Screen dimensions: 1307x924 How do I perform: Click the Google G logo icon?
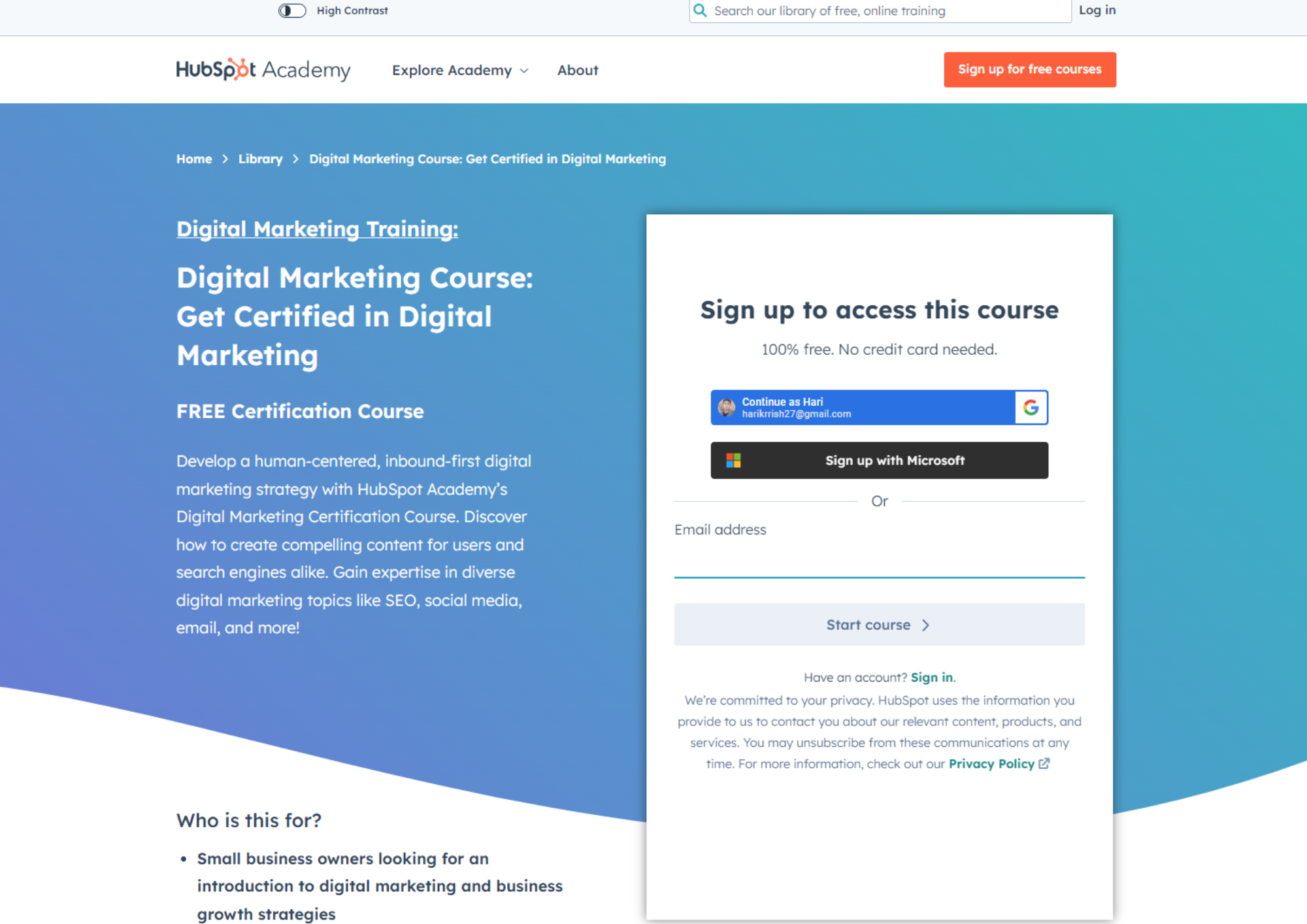tap(1031, 407)
